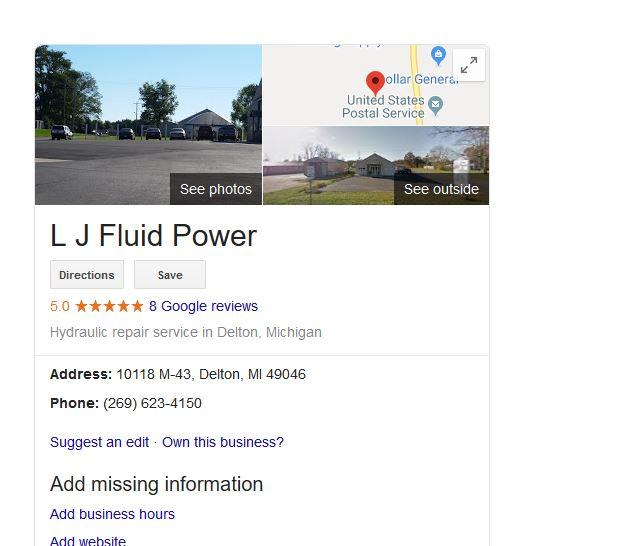Open the See photos overlay
Image resolution: width=621 pixels, height=546 pixels.
(x=216, y=189)
